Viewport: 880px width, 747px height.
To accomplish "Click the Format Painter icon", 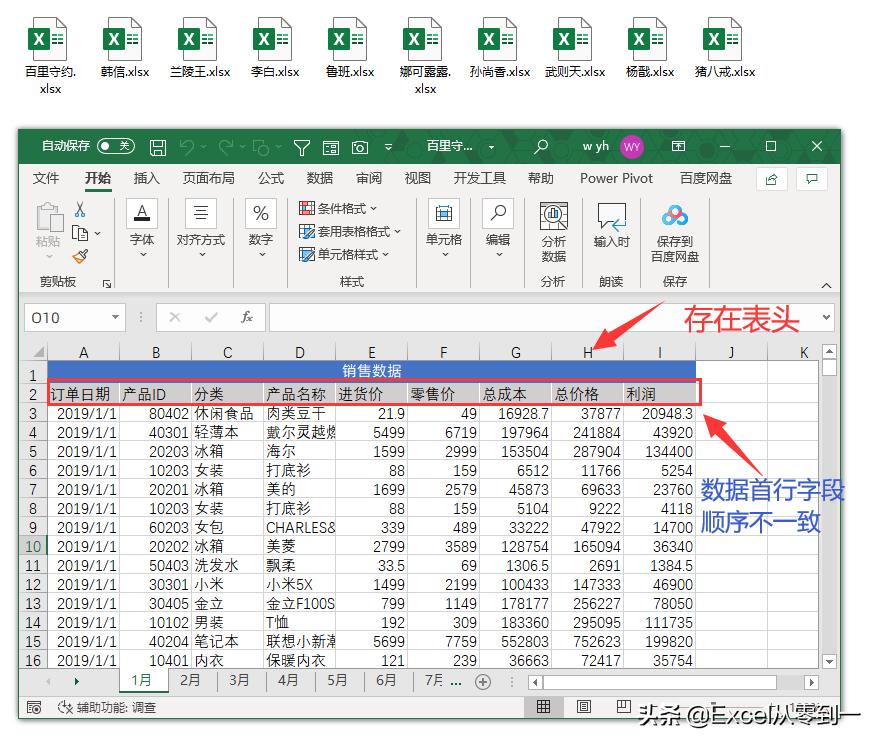I will 81,255.
